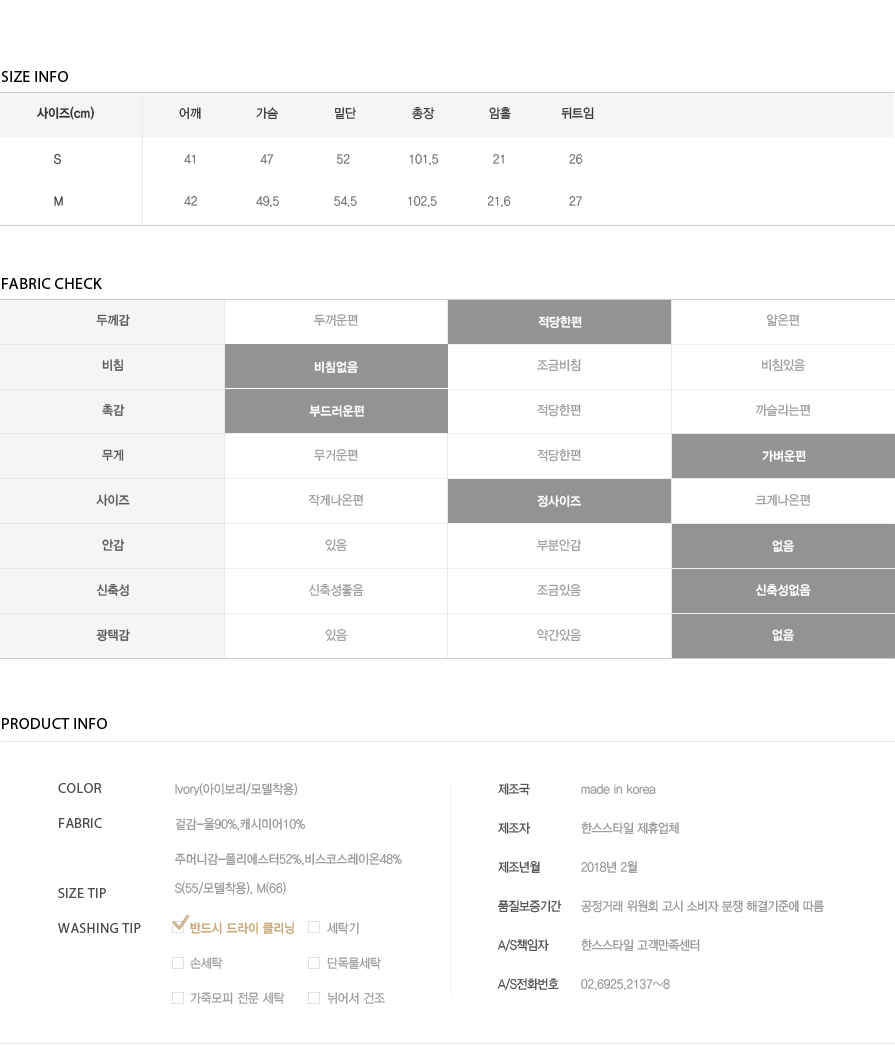The height and width of the screenshot is (1050, 895).
Task: Click the 조금있음 cell
Action: [x=559, y=590]
